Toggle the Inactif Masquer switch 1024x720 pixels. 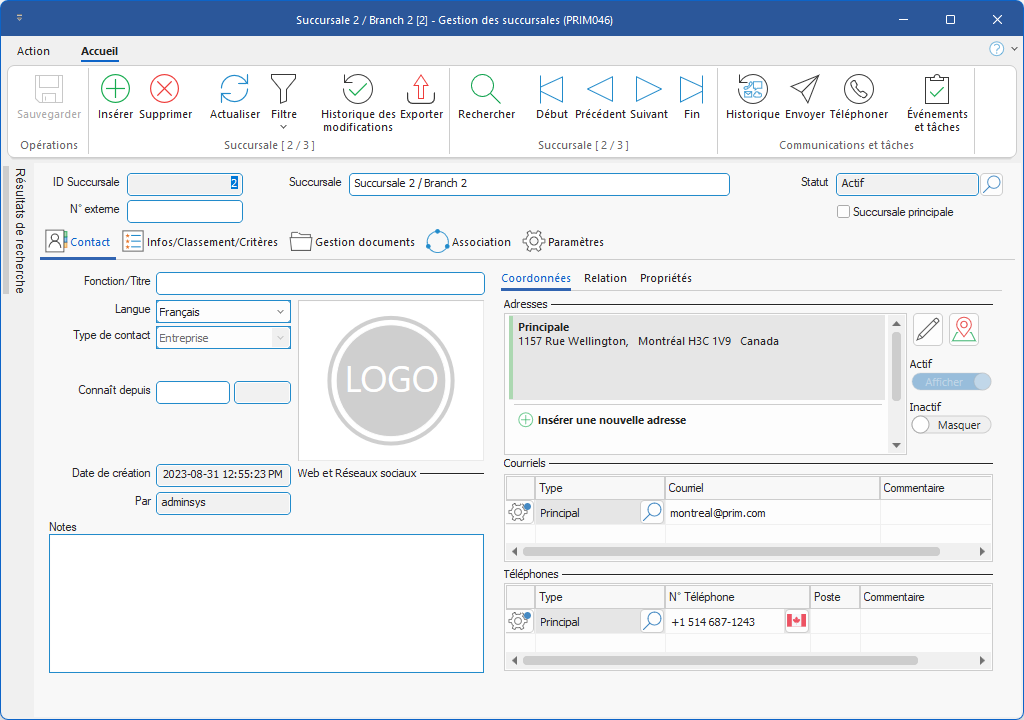pos(950,425)
